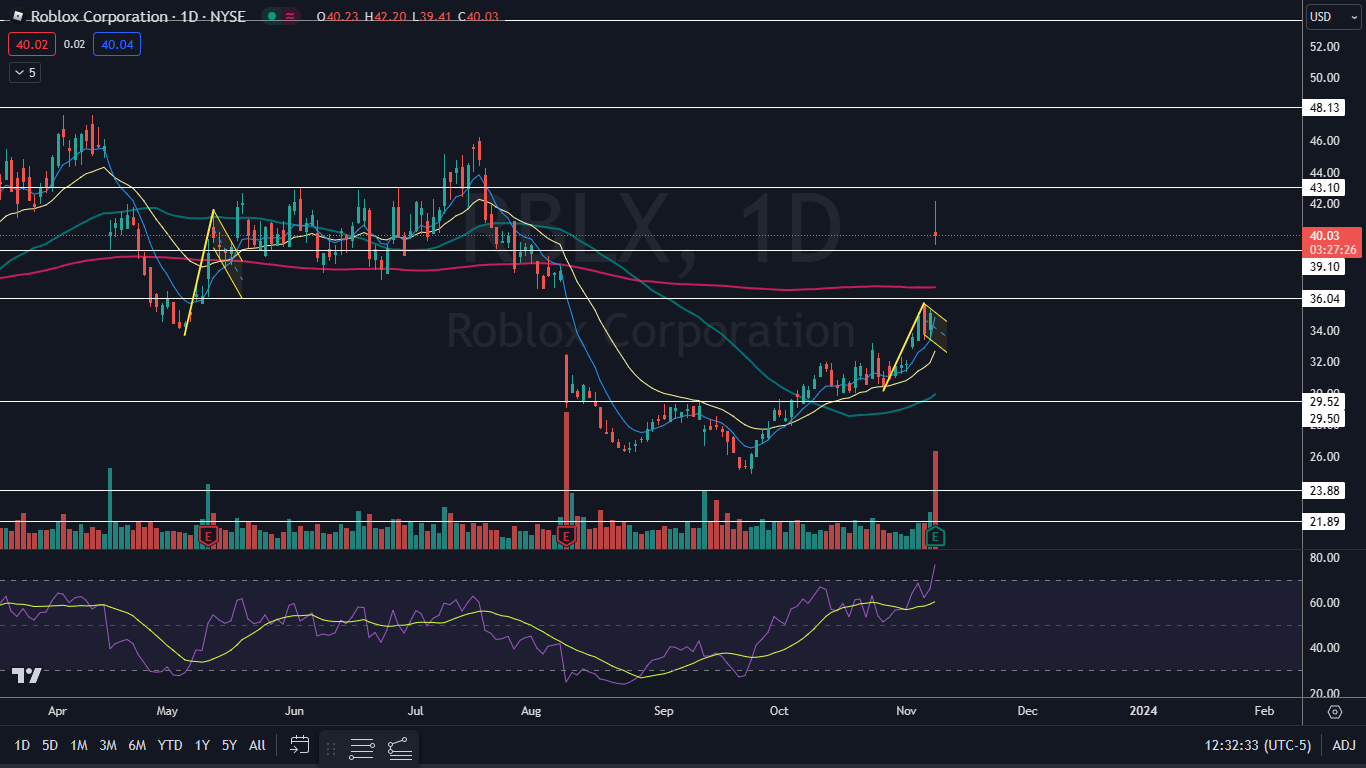Click the RSI 80.00 scale label
This screenshot has height=768, width=1366.
click(x=1324, y=557)
